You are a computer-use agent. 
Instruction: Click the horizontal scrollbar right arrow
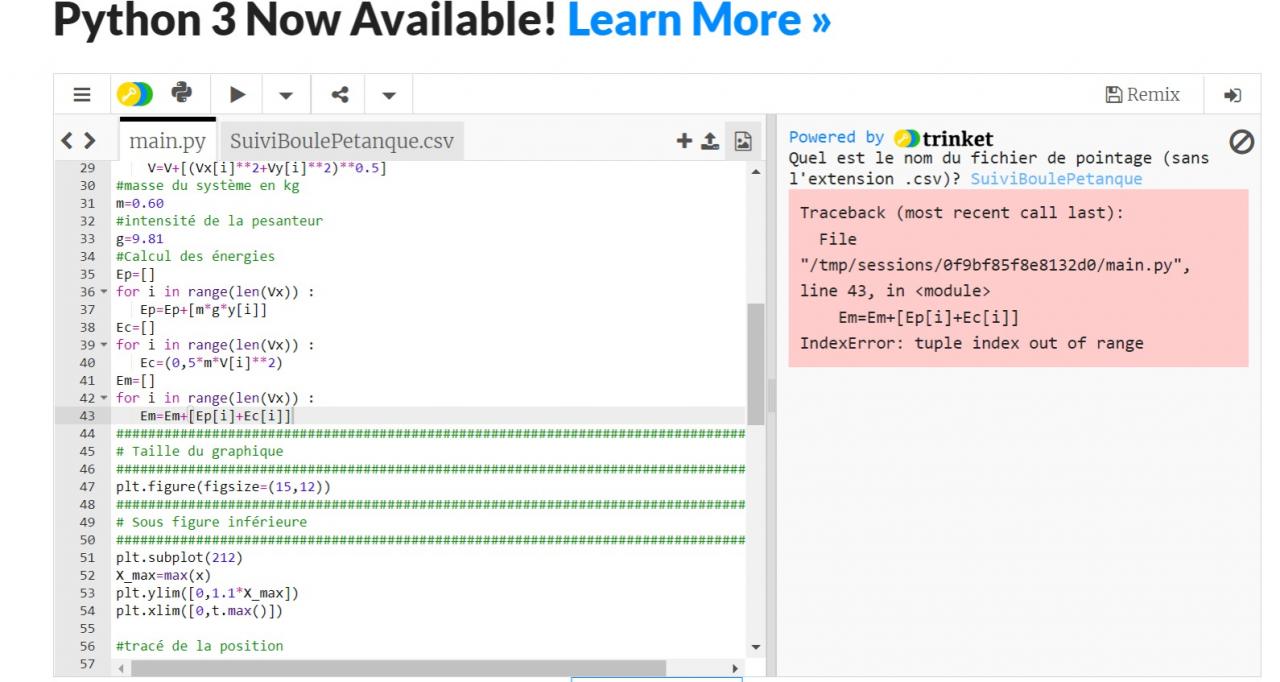[737, 667]
